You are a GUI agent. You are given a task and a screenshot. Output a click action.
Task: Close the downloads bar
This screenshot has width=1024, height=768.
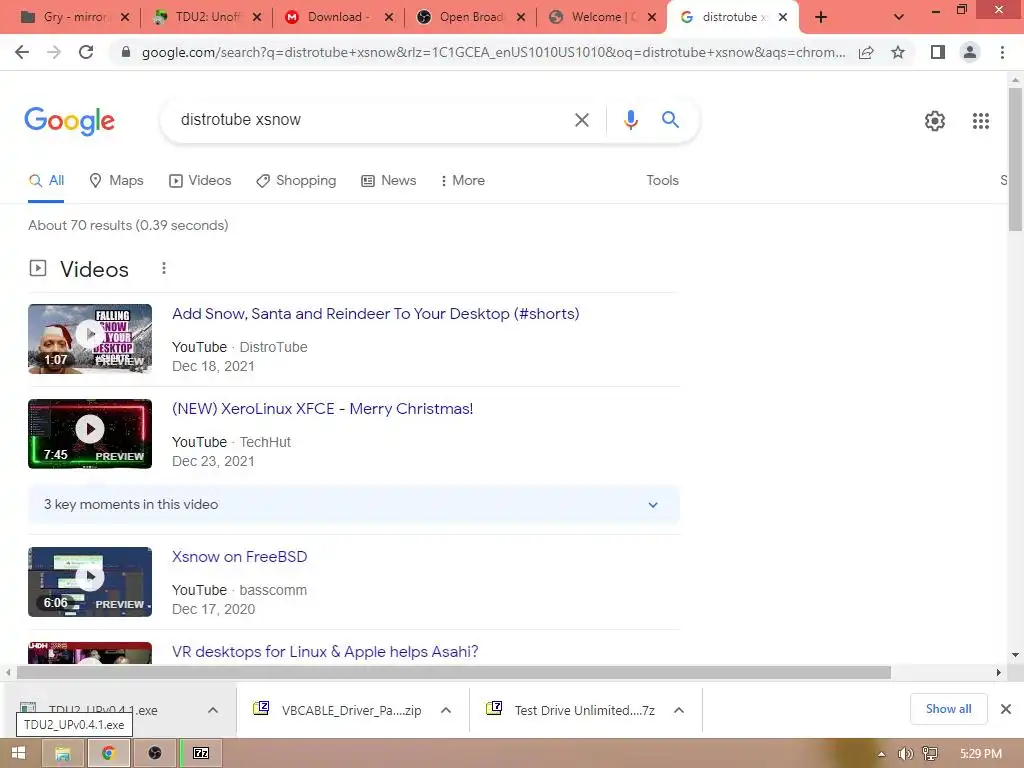pos(1006,709)
